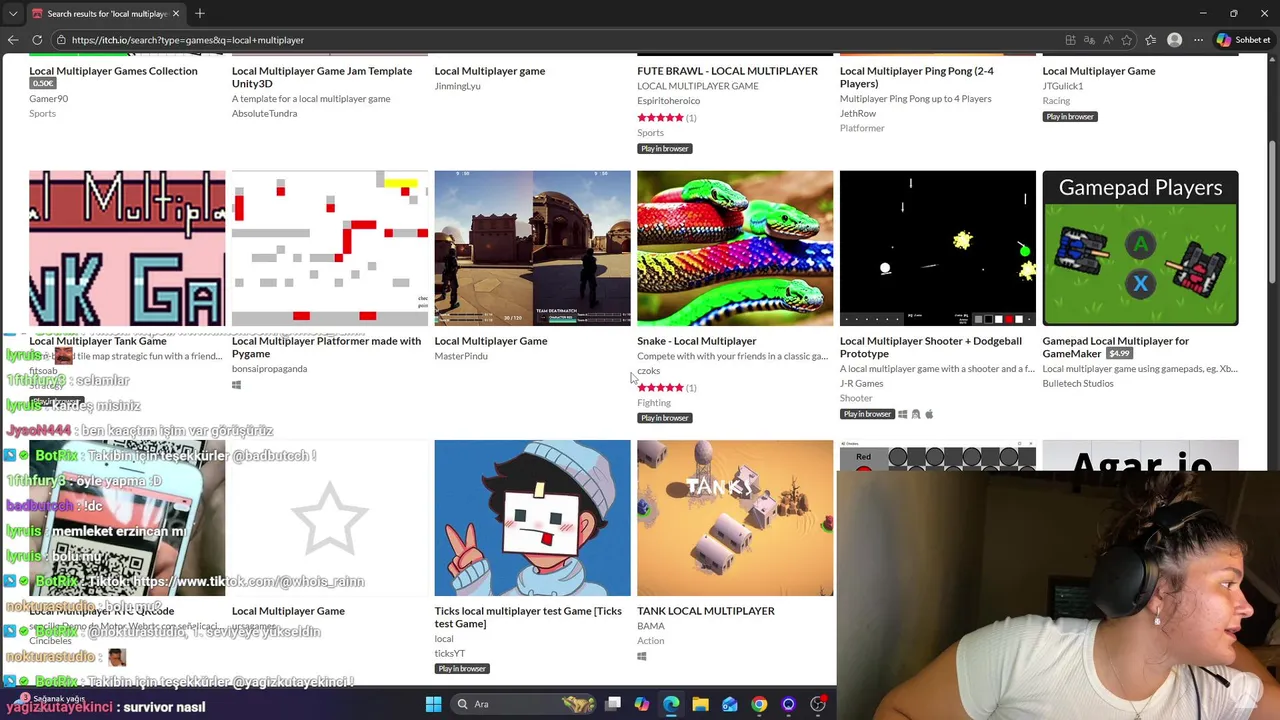Open the Ticks test game cartoon thumbnail
The image size is (1280, 720).
click(532, 518)
